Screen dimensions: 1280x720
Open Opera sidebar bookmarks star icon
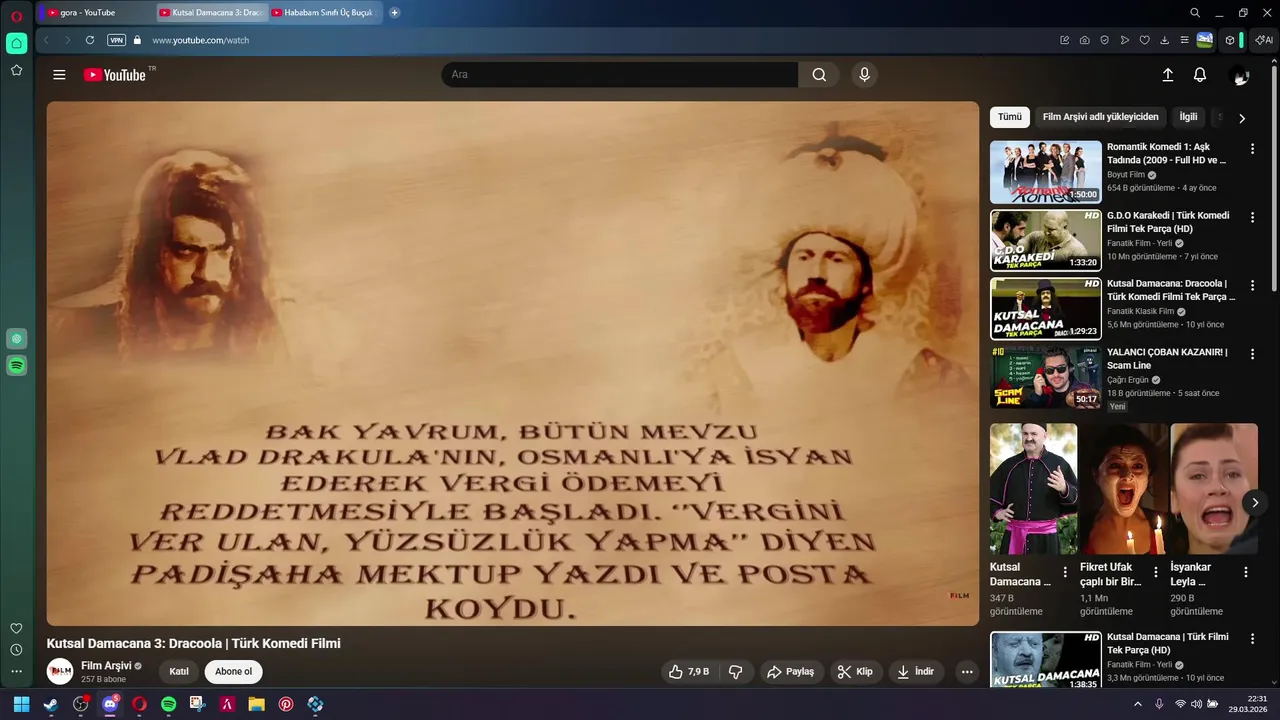point(16,70)
